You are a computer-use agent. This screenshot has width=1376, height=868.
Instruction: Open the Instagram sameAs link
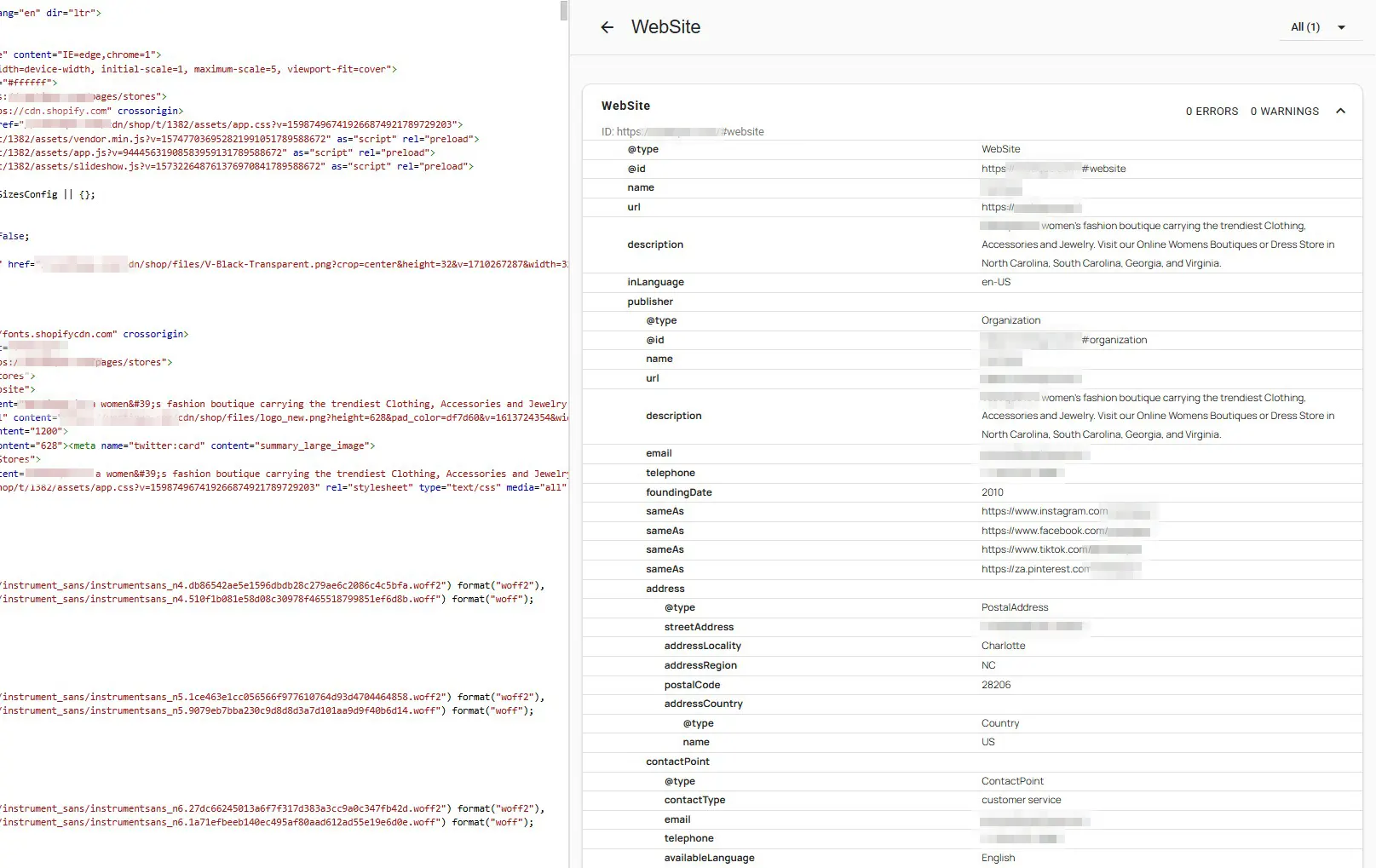point(1065,511)
